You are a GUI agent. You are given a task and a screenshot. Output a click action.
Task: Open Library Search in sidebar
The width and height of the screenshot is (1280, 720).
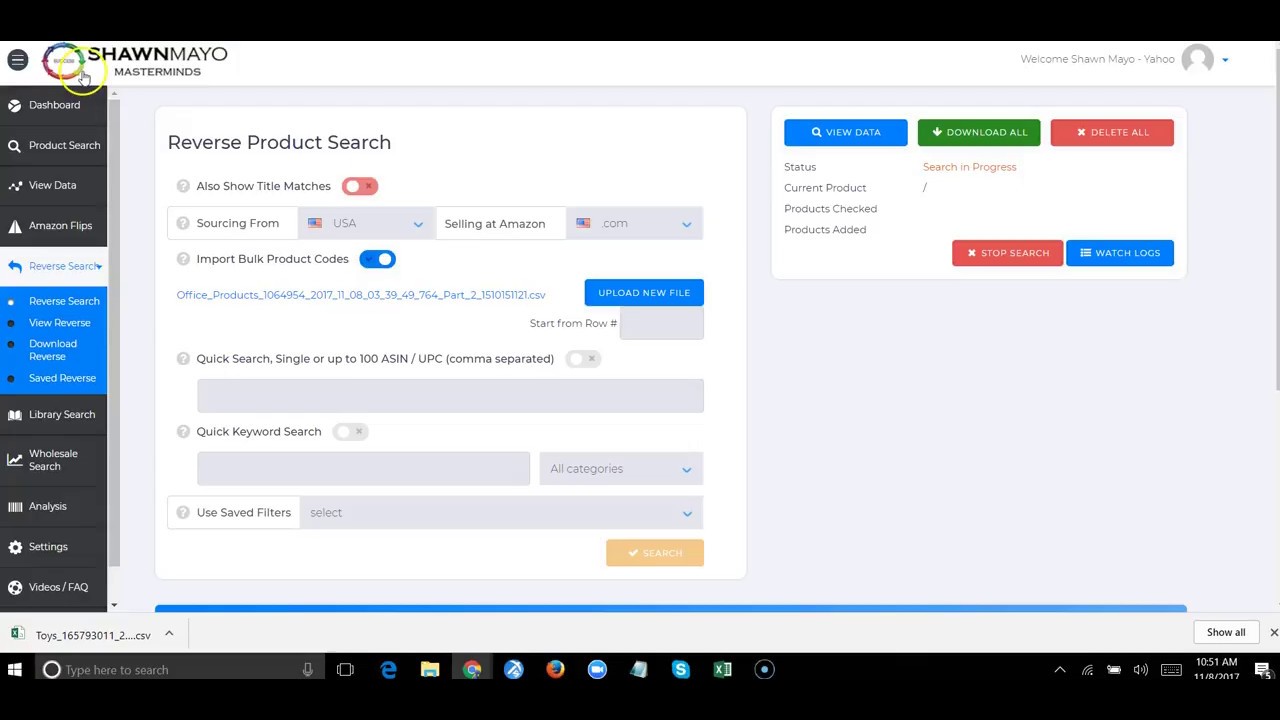point(62,415)
